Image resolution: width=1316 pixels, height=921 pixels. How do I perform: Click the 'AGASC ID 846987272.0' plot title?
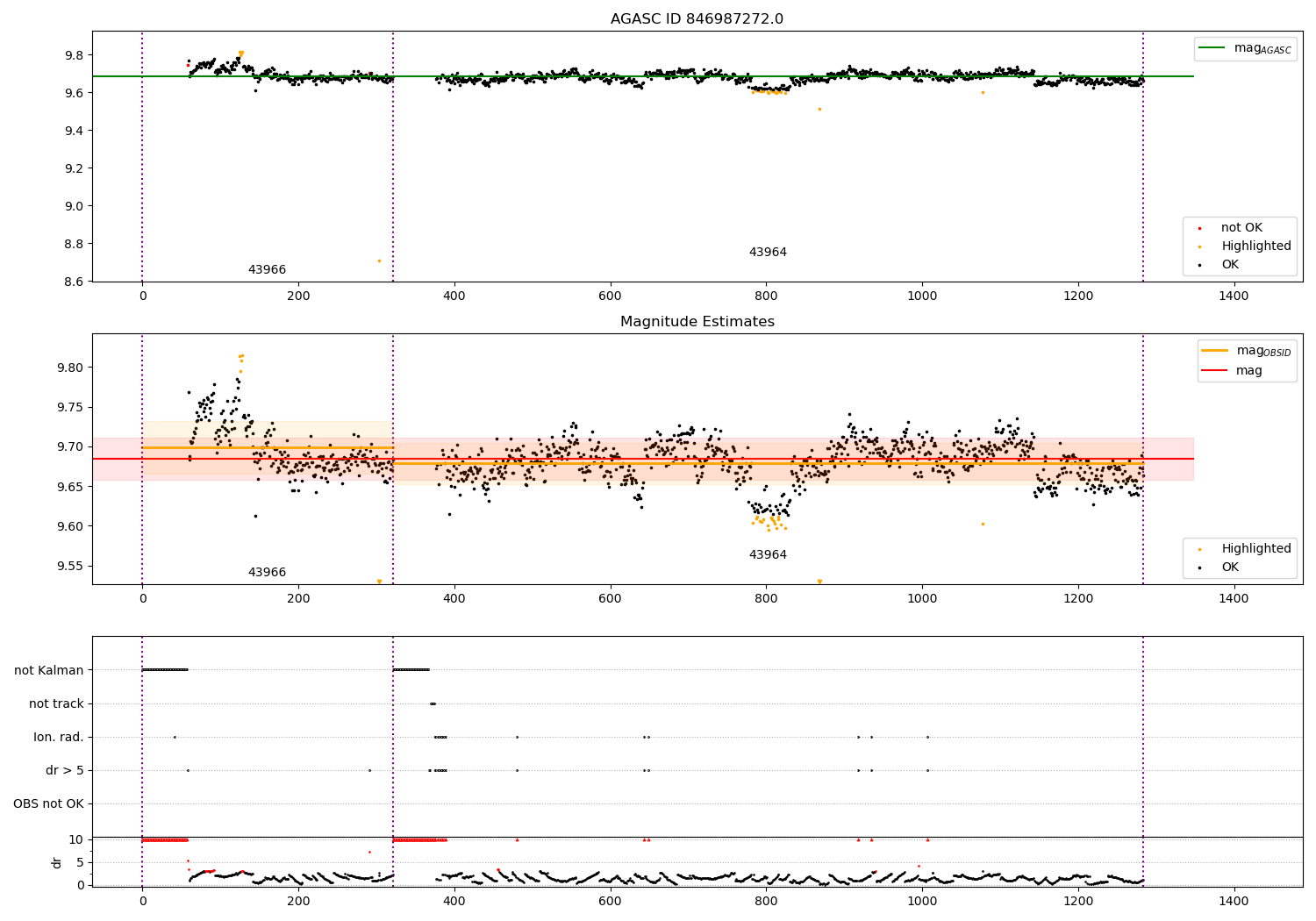[697, 18]
